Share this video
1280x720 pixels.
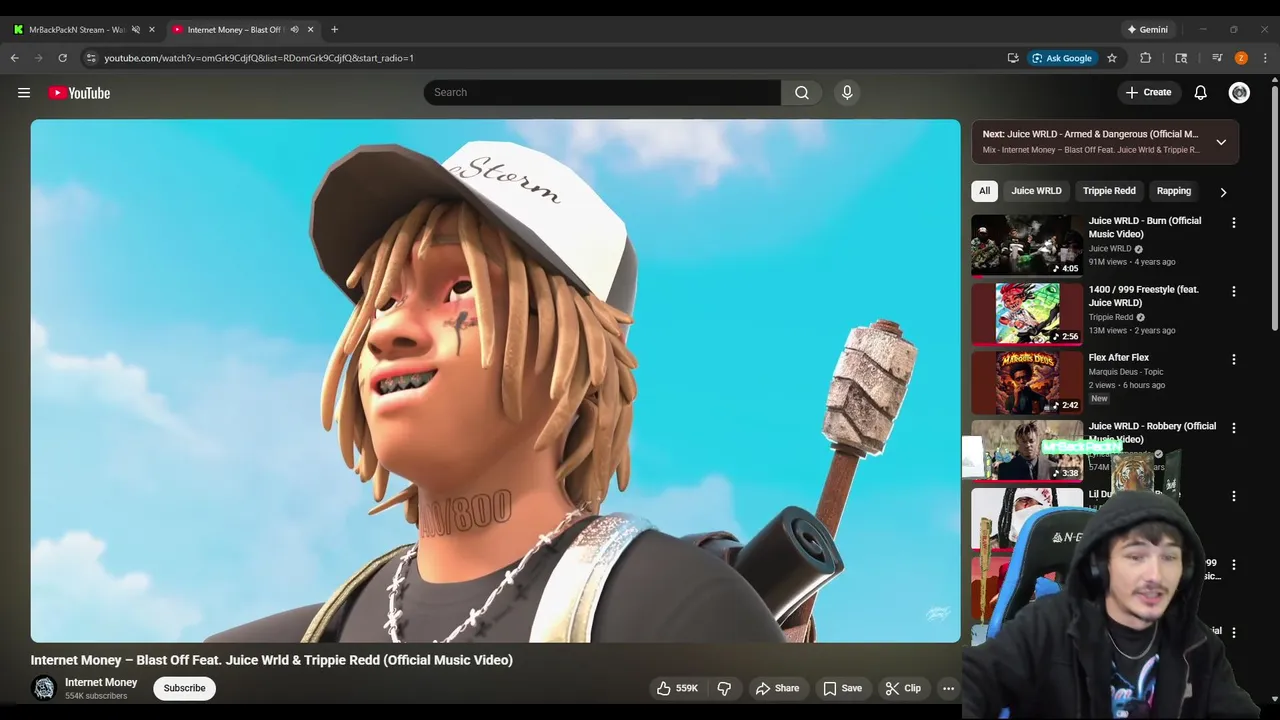click(777, 688)
